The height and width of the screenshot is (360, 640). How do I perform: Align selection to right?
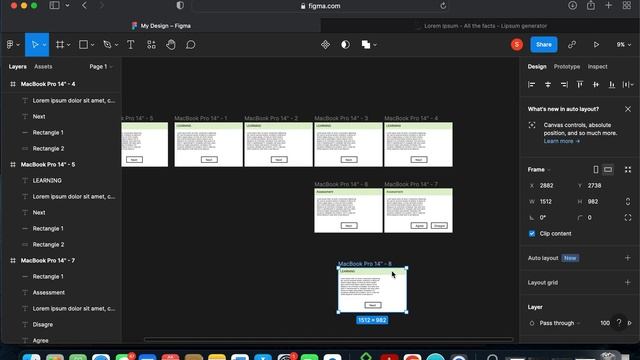[564, 84]
